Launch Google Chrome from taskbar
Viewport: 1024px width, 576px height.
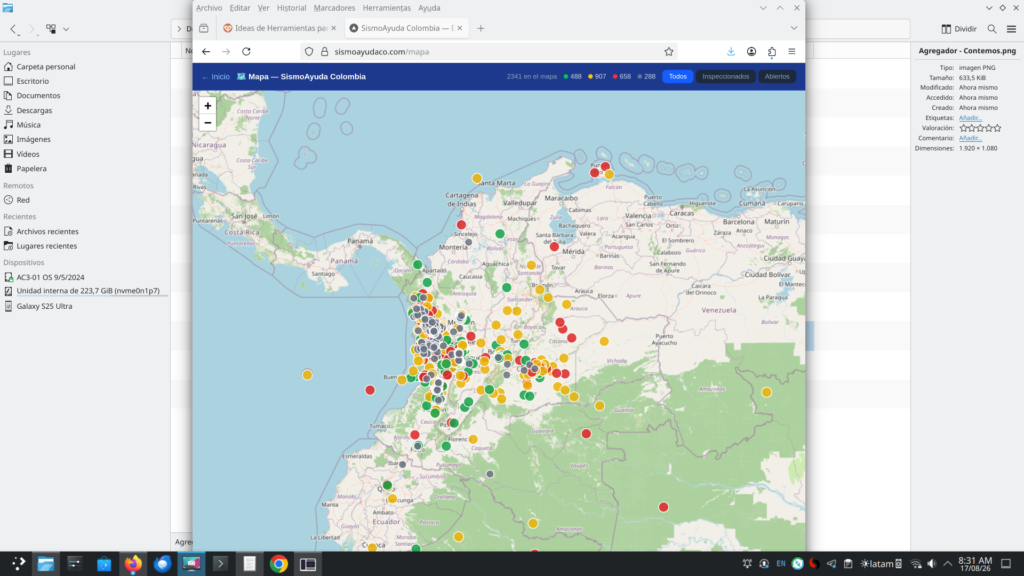point(279,564)
